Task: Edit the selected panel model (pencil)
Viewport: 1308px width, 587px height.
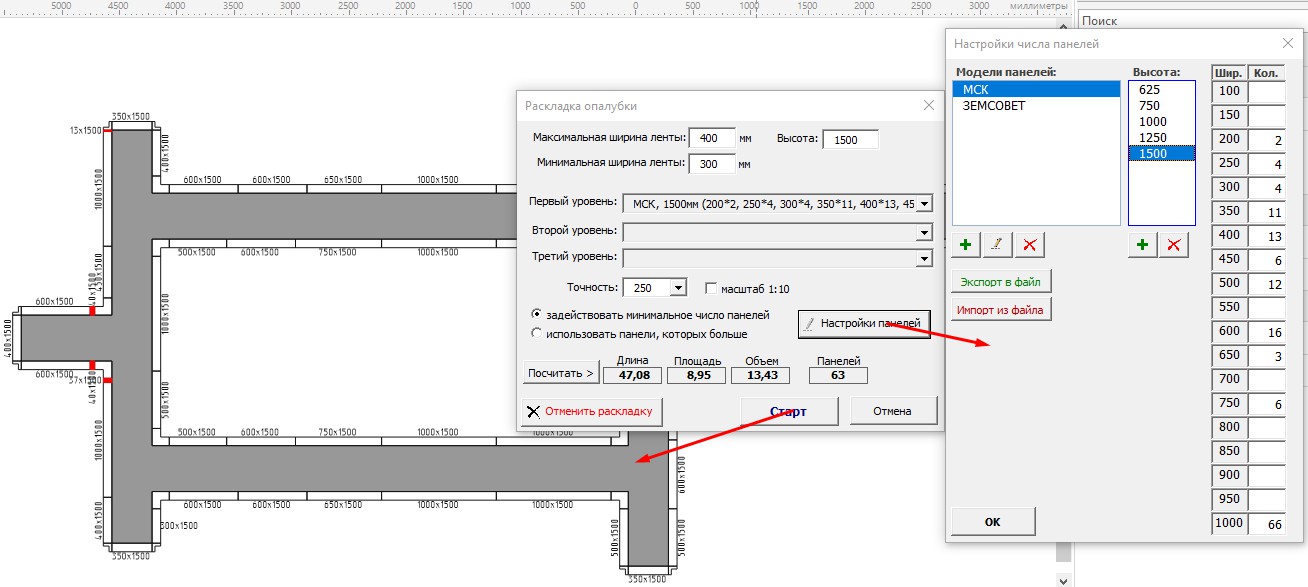Action: pos(997,244)
